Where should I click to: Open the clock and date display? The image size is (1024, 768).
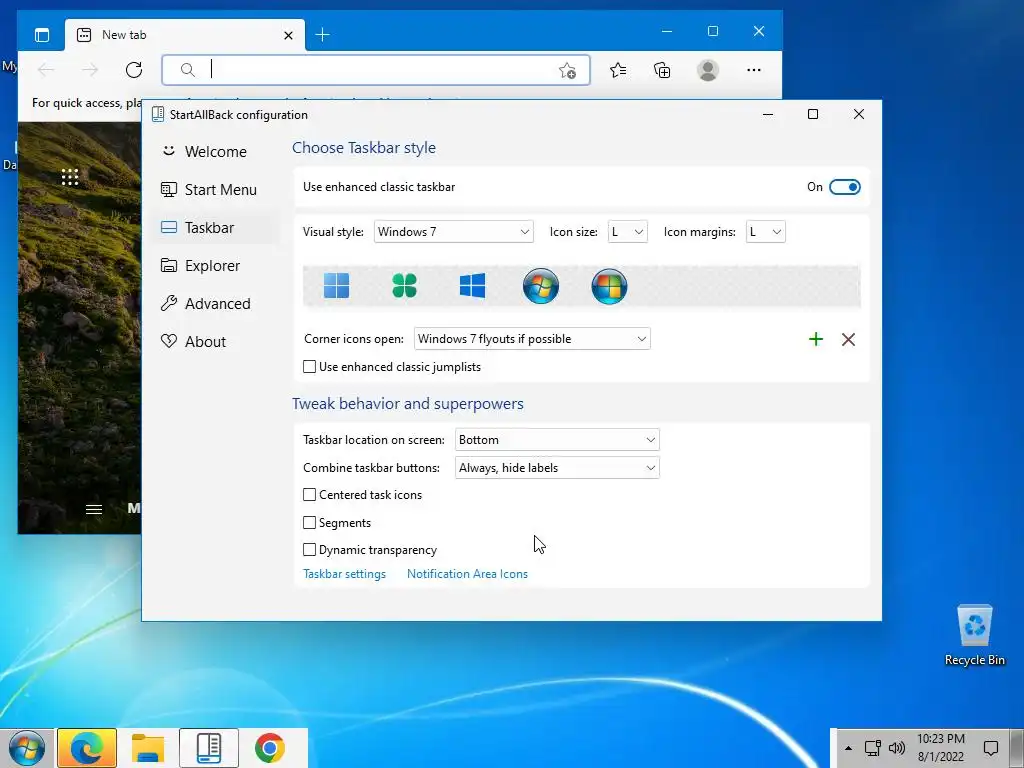[940, 748]
